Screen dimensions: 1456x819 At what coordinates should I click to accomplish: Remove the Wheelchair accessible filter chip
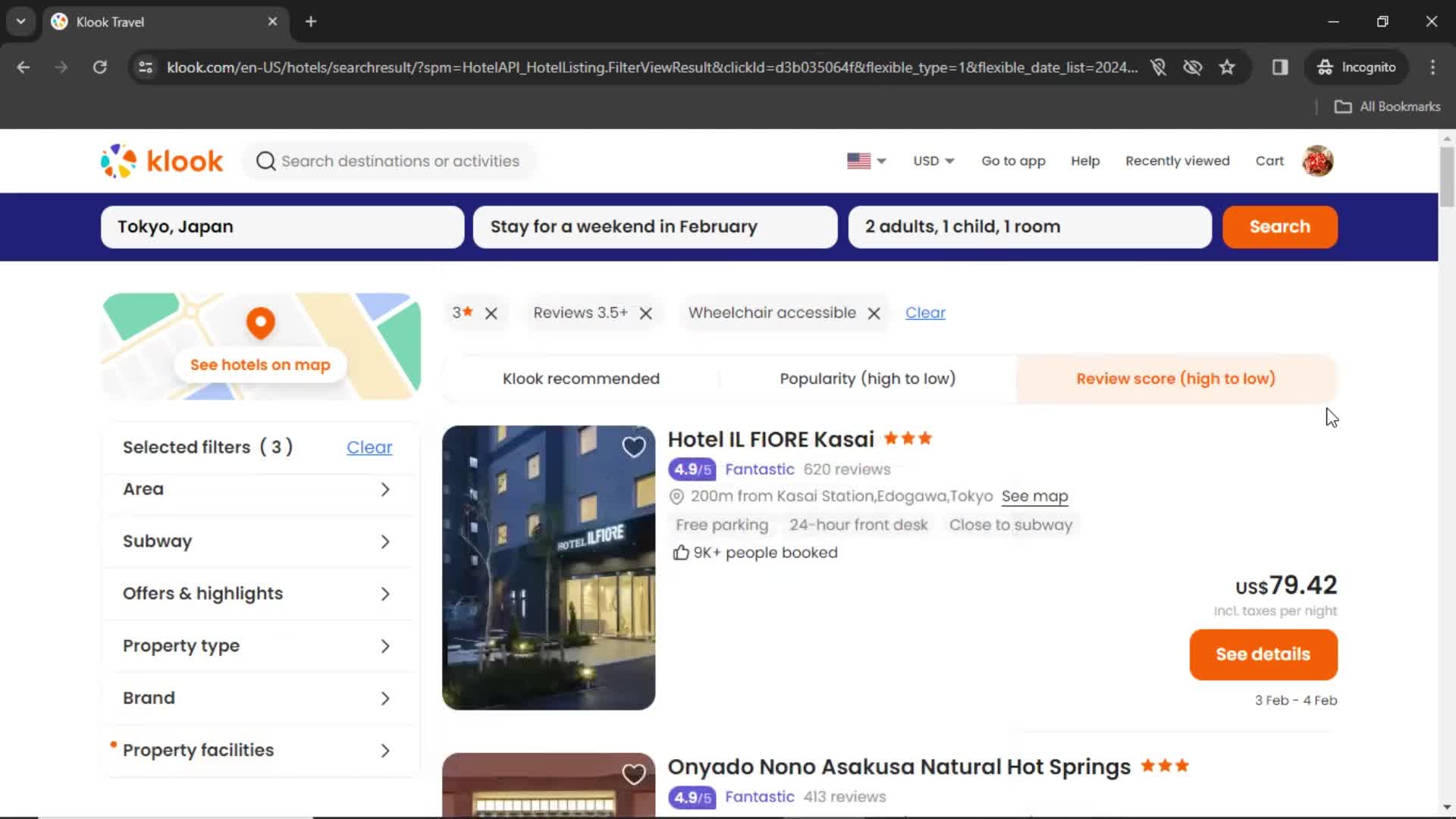pyautogui.click(x=874, y=313)
